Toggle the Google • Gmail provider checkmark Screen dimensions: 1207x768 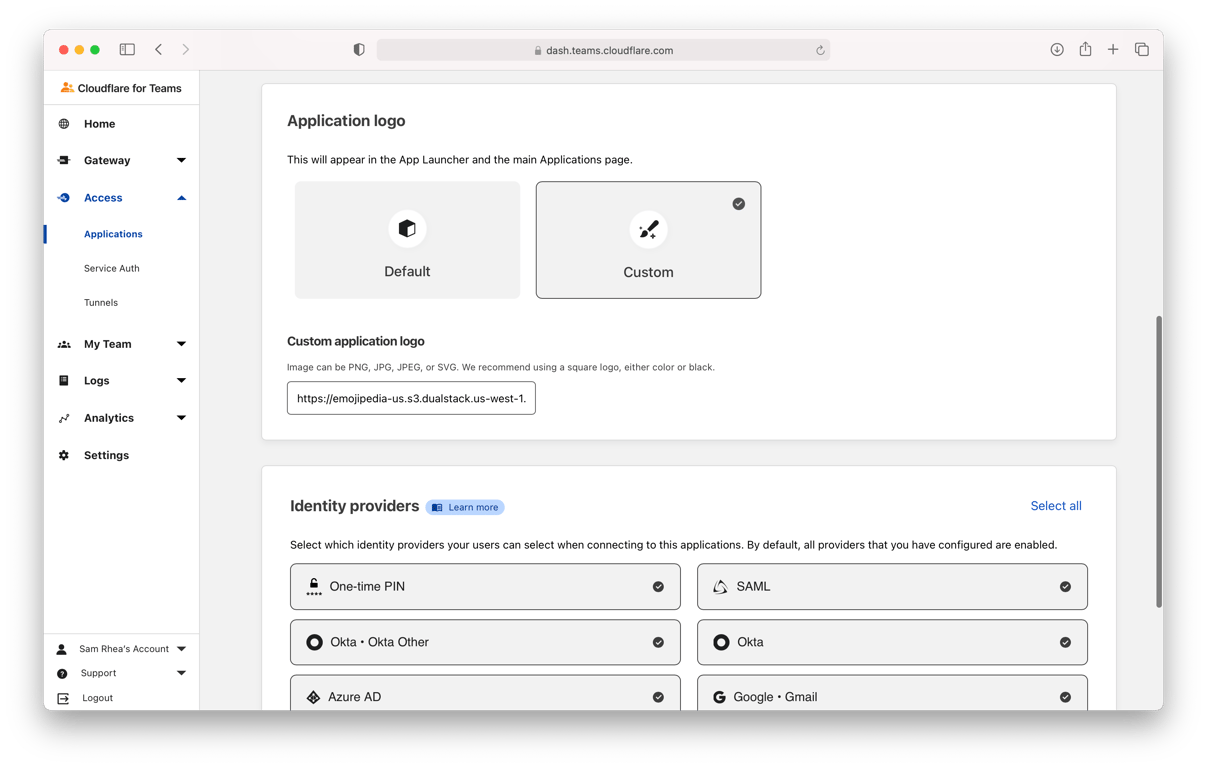click(1065, 697)
